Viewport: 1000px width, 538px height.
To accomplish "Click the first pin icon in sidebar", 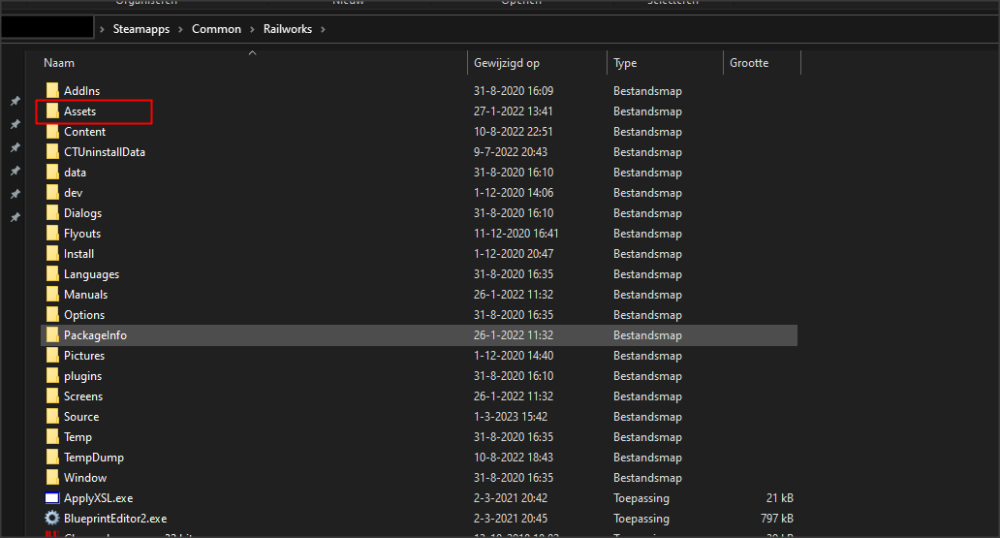I will tap(15, 101).
